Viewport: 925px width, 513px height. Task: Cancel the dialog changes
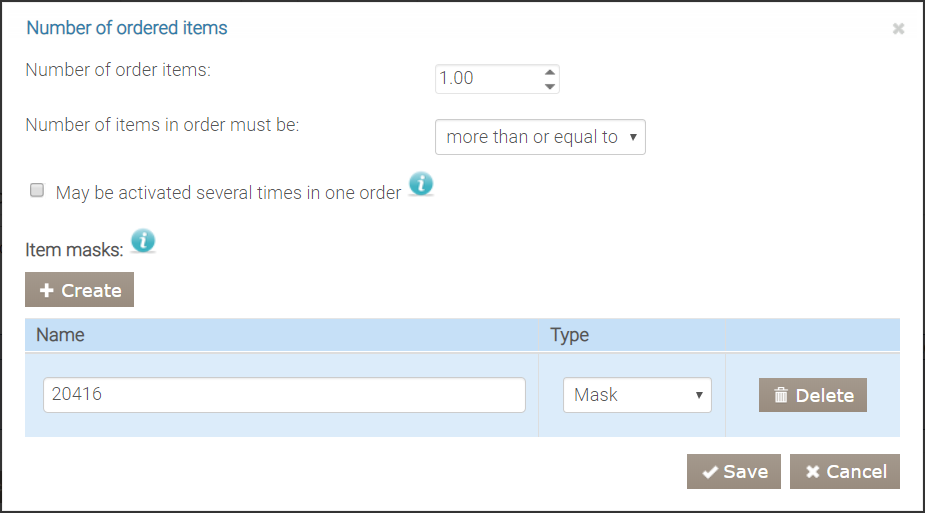click(844, 472)
